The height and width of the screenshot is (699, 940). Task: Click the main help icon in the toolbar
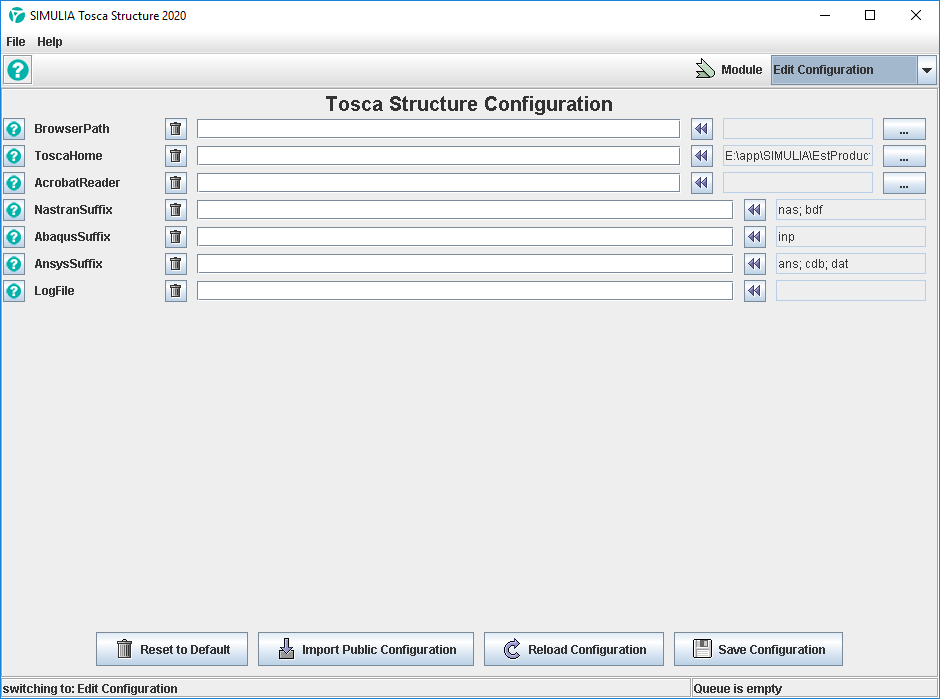[x=18, y=70]
